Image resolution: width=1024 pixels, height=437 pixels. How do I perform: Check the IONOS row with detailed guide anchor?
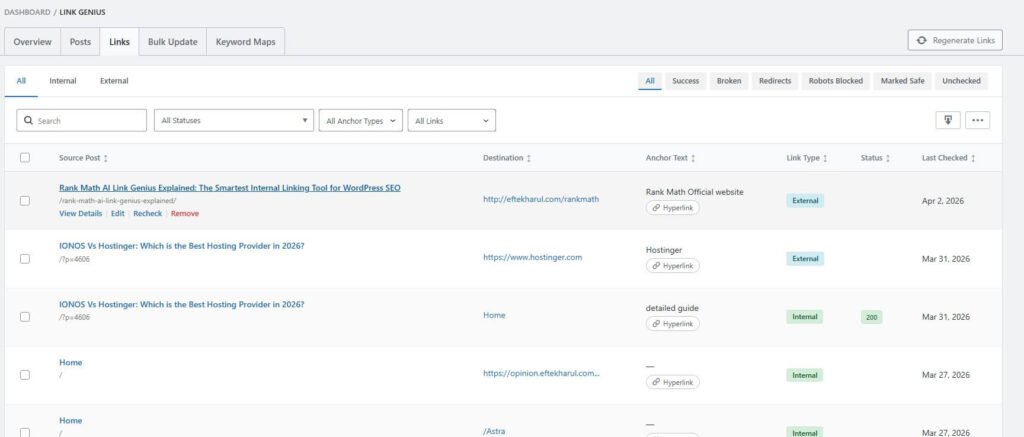[25, 317]
